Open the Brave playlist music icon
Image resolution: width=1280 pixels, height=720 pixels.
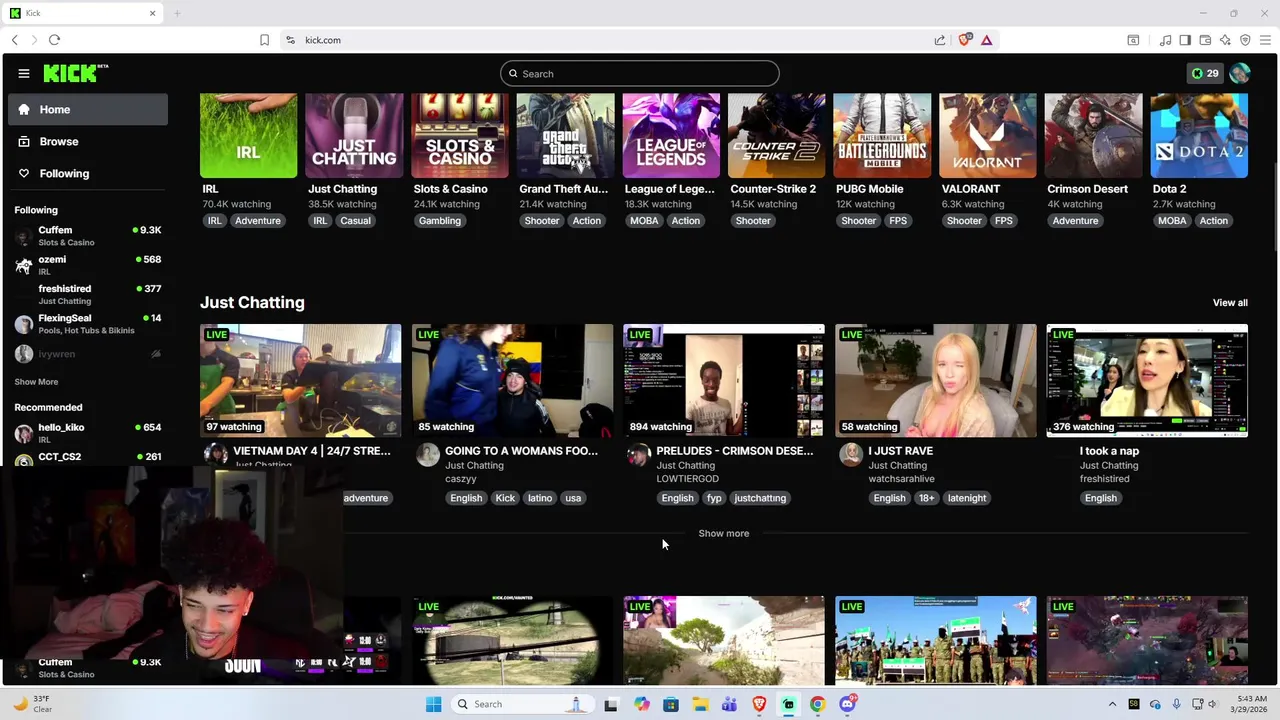coord(1165,40)
